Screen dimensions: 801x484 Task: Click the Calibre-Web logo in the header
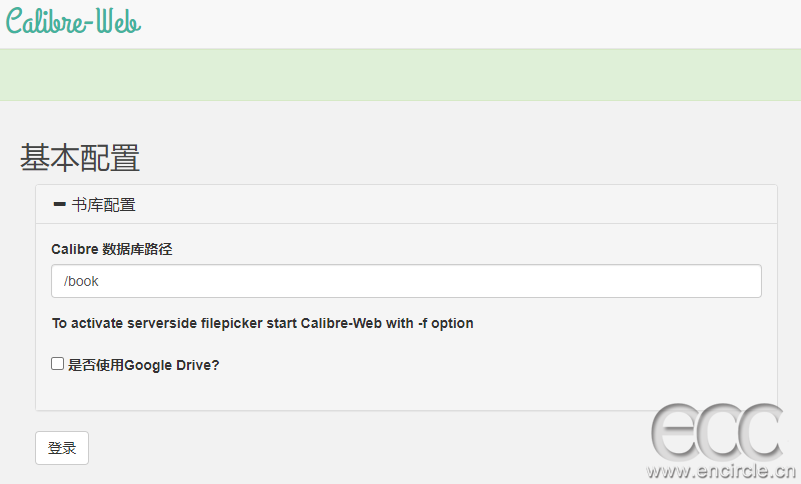click(73, 21)
